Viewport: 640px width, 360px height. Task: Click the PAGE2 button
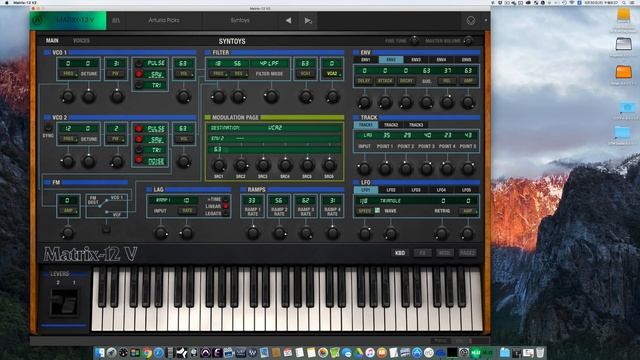coord(467,253)
